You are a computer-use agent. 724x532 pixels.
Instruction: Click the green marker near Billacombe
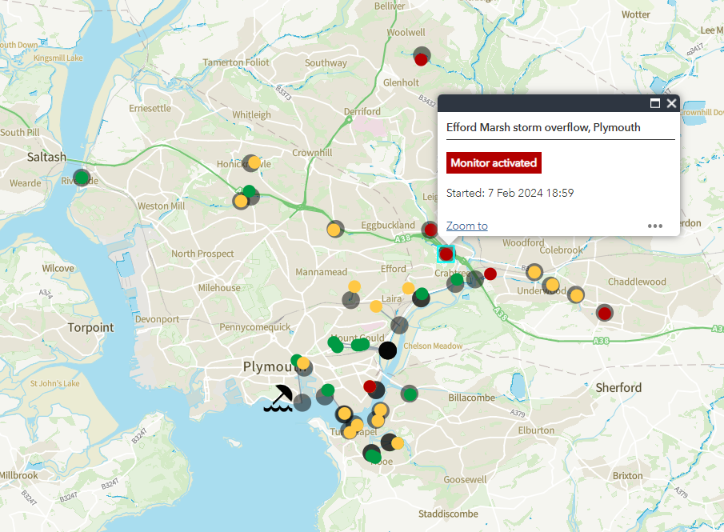410,394
